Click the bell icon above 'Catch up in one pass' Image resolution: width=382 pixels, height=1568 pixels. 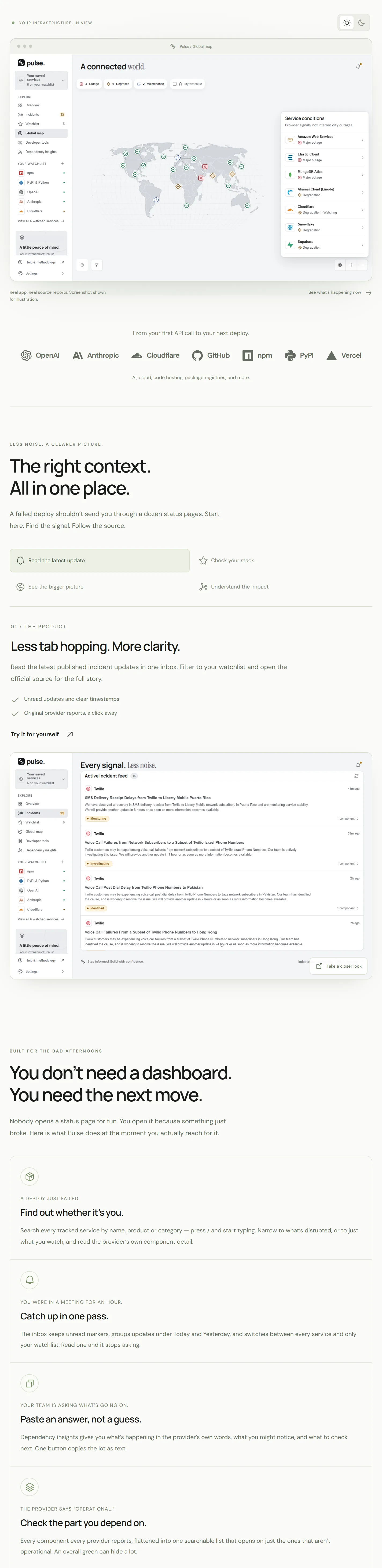point(29,1280)
